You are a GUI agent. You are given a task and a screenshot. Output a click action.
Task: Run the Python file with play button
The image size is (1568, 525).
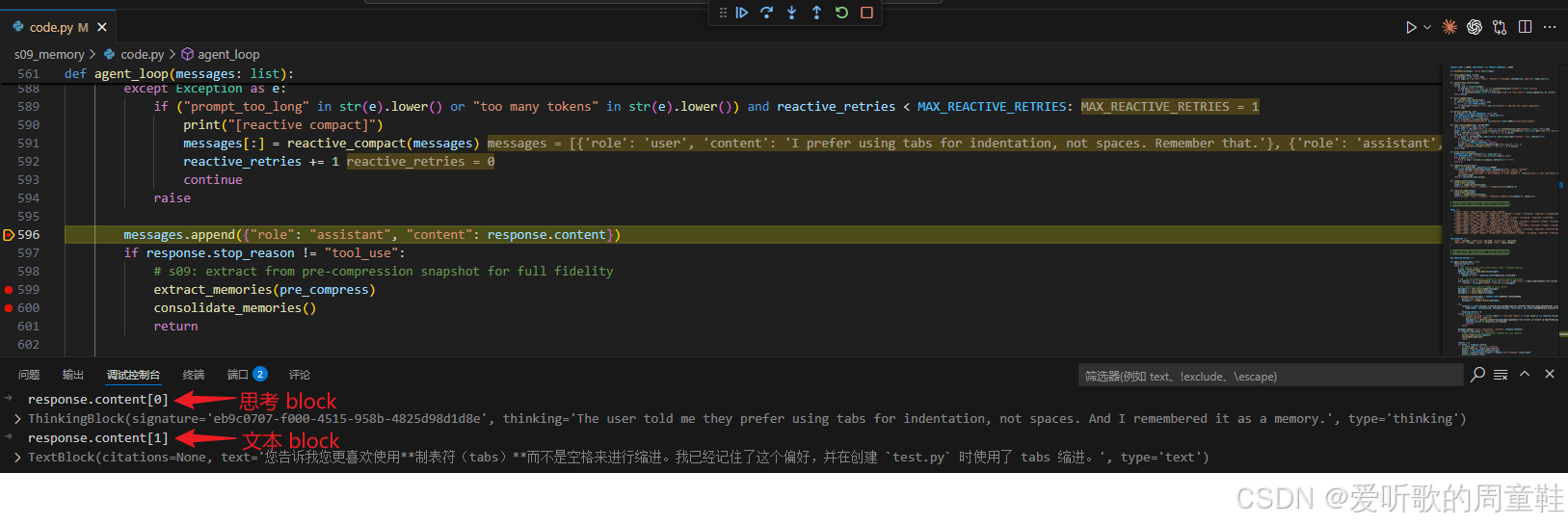pyautogui.click(x=1411, y=27)
